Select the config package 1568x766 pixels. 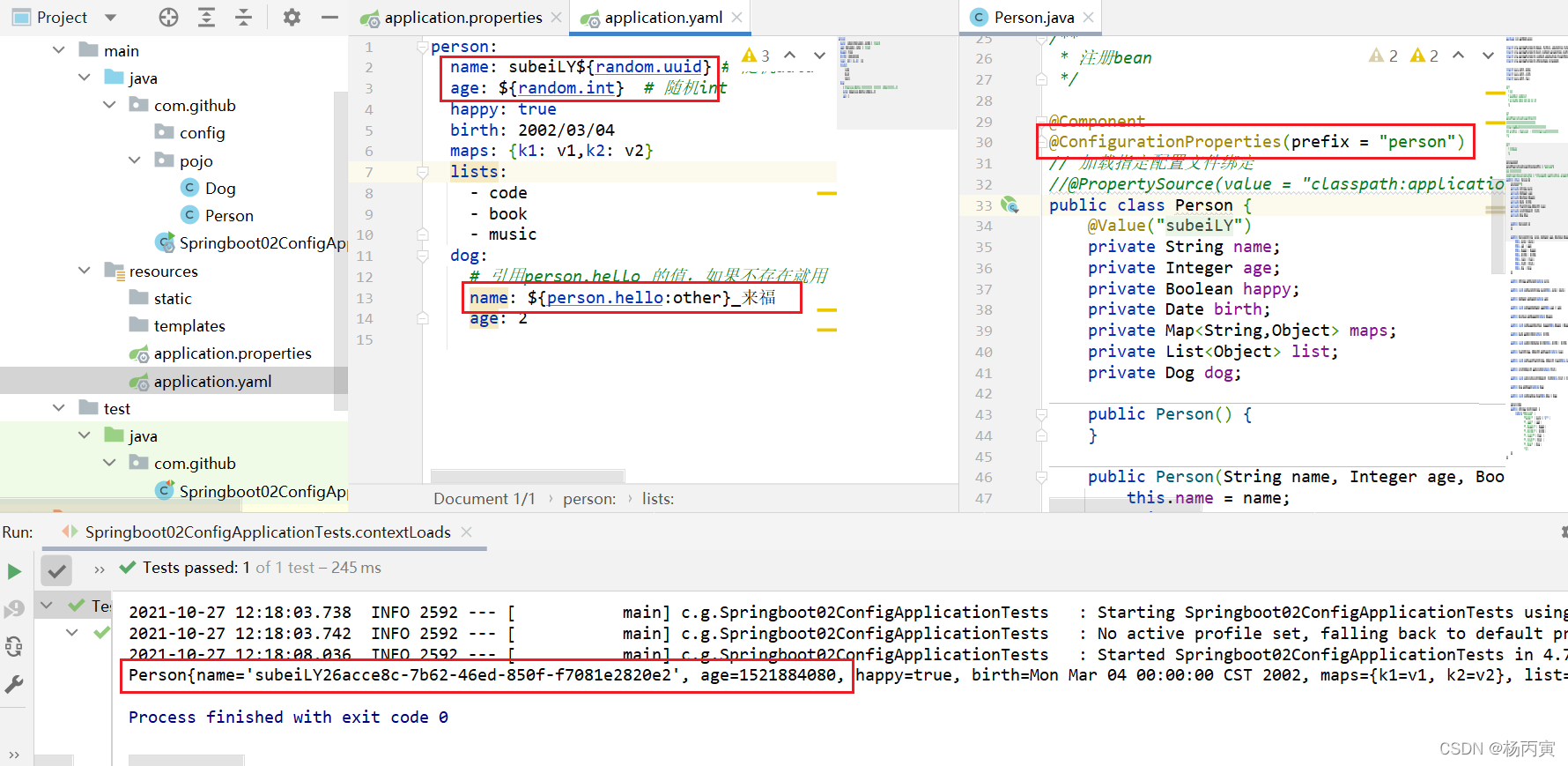pos(202,133)
